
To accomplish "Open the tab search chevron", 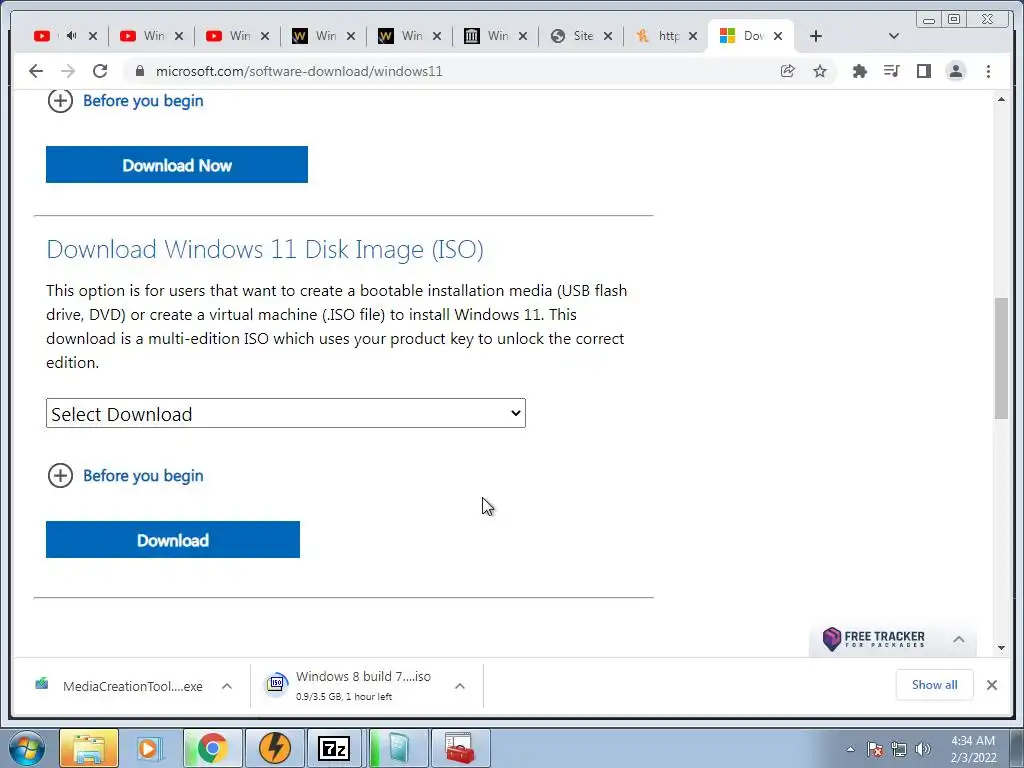I will 894,36.
